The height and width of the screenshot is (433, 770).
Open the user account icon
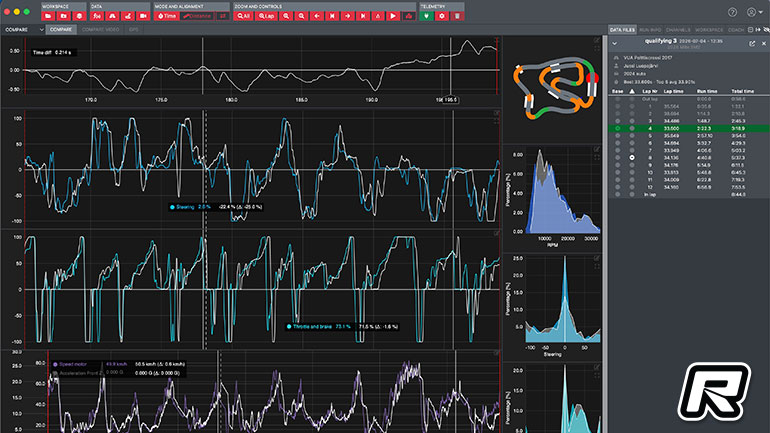click(x=751, y=12)
